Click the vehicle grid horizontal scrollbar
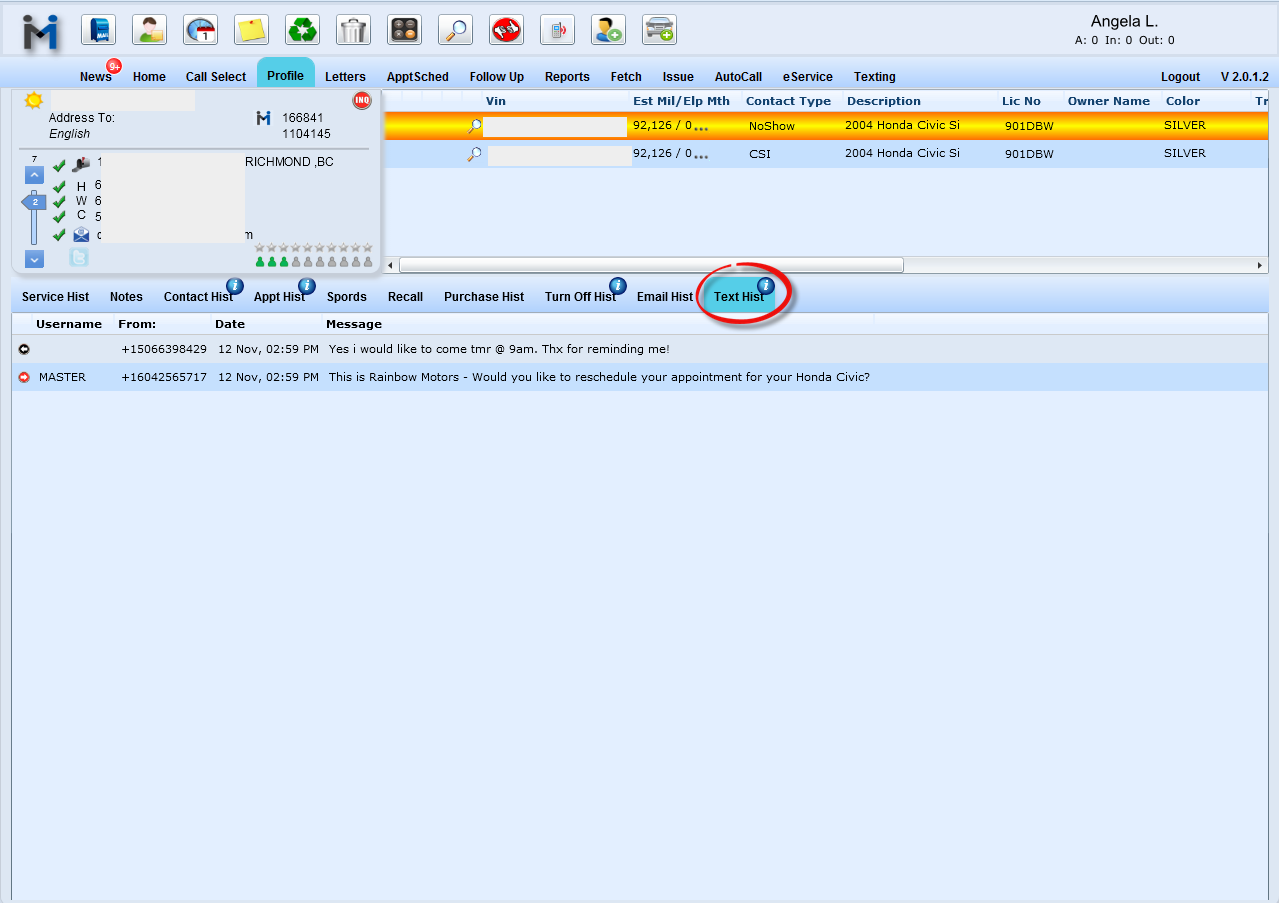 (651, 265)
